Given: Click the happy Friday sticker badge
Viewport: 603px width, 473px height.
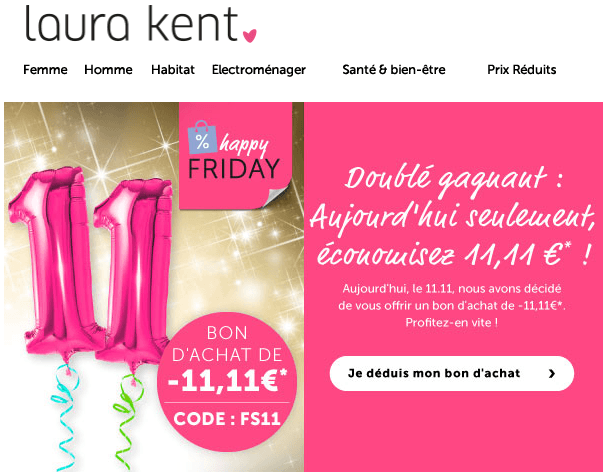Looking at the screenshot, I should (236, 156).
